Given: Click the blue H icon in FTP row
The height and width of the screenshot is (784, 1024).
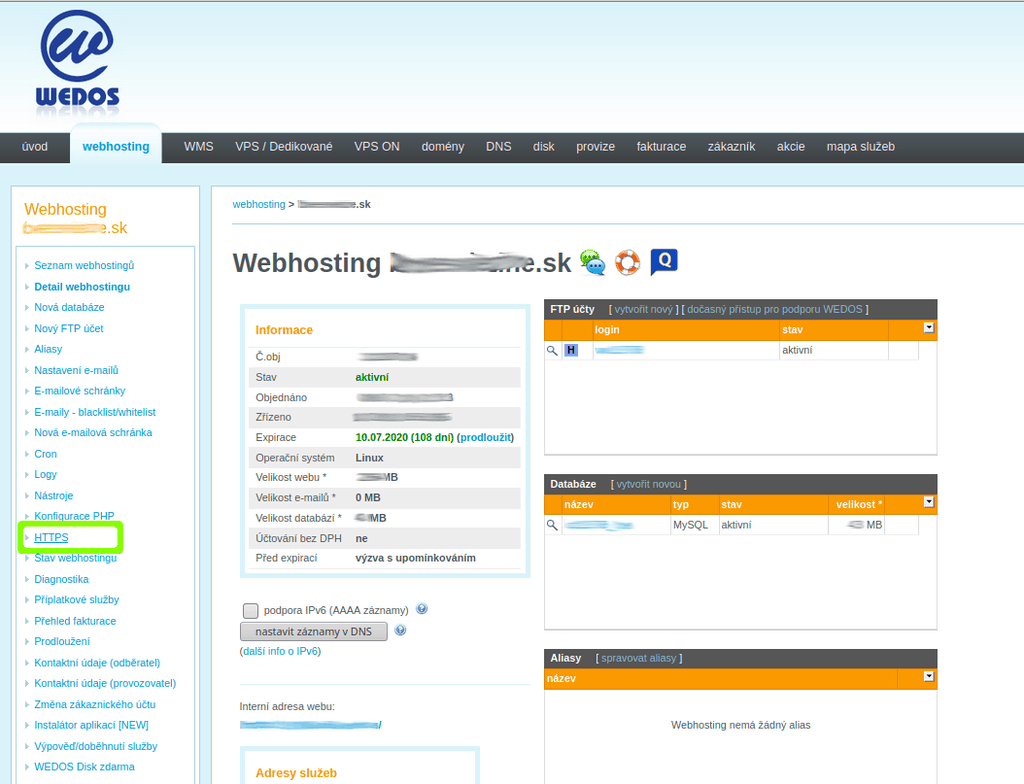Looking at the screenshot, I should point(571,350).
